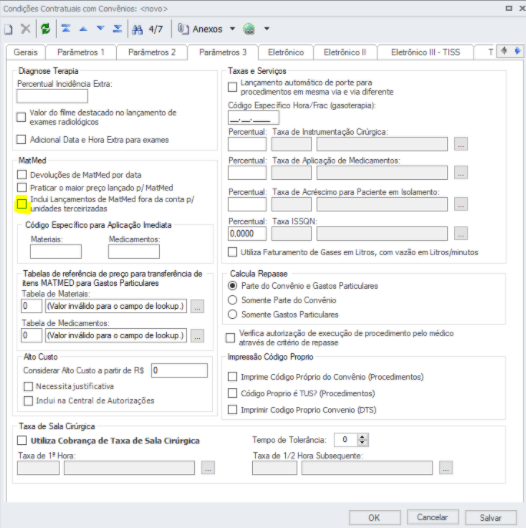Image resolution: width=526 pixels, height=528 pixels.
Task: Check Necessita justificativa
Action: pyautogui.click(x=28, y=386)
